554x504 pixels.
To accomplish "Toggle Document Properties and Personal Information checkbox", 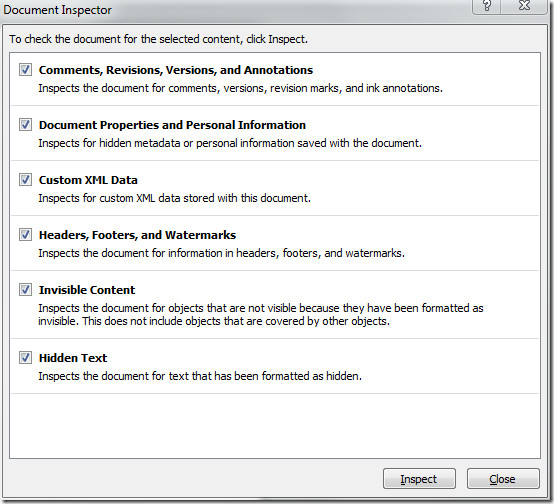I will (x=25, y=124).
